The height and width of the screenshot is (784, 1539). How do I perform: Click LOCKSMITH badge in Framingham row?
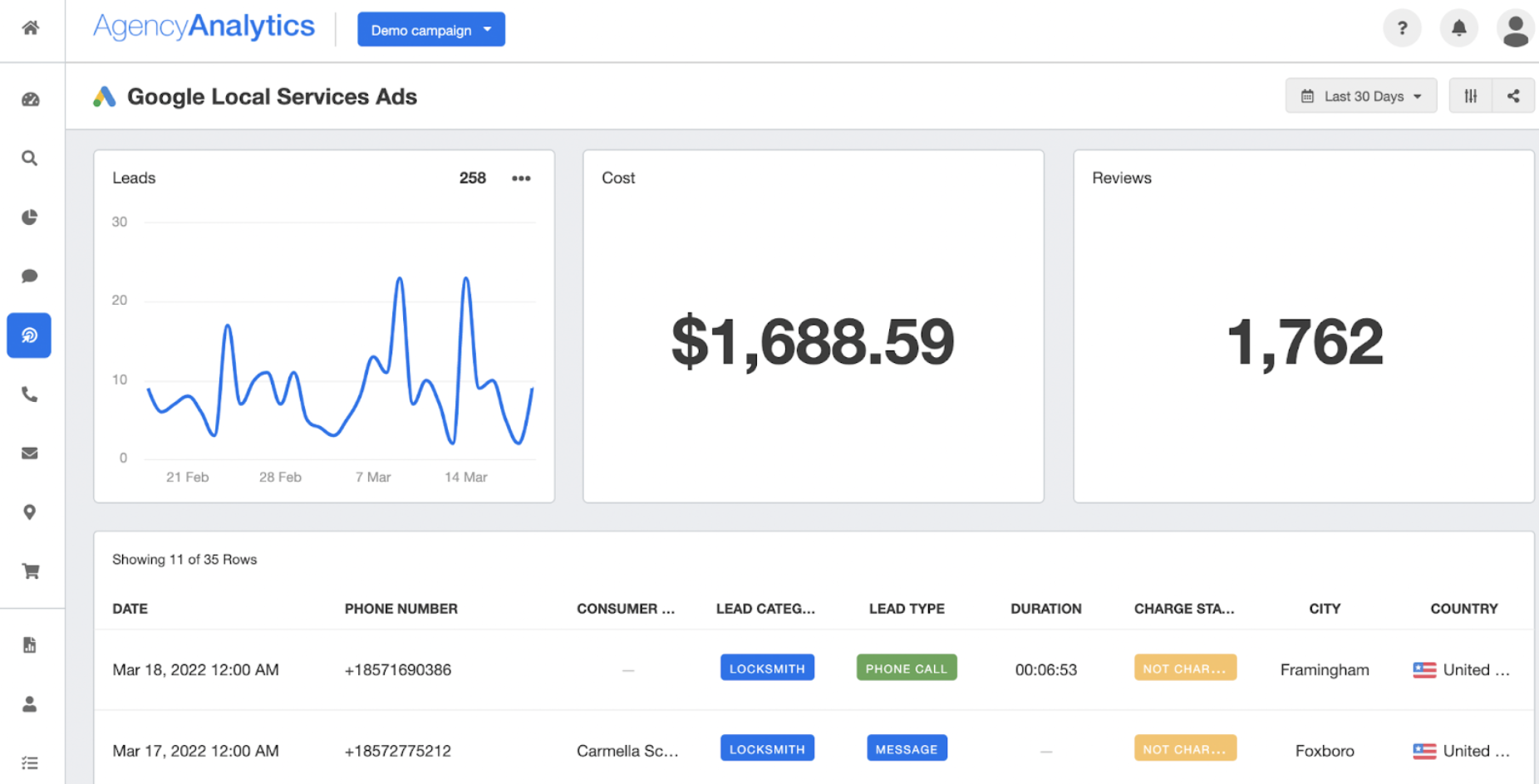click(767, 668)
